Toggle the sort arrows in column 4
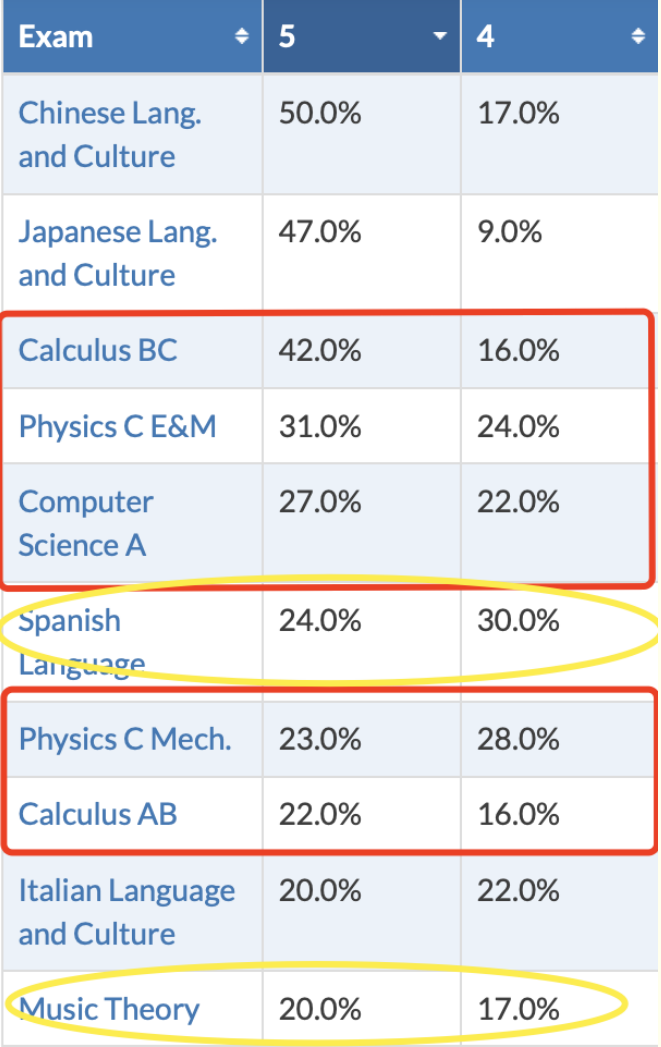This screenshot has width=661, height=1047. (638, 36)
